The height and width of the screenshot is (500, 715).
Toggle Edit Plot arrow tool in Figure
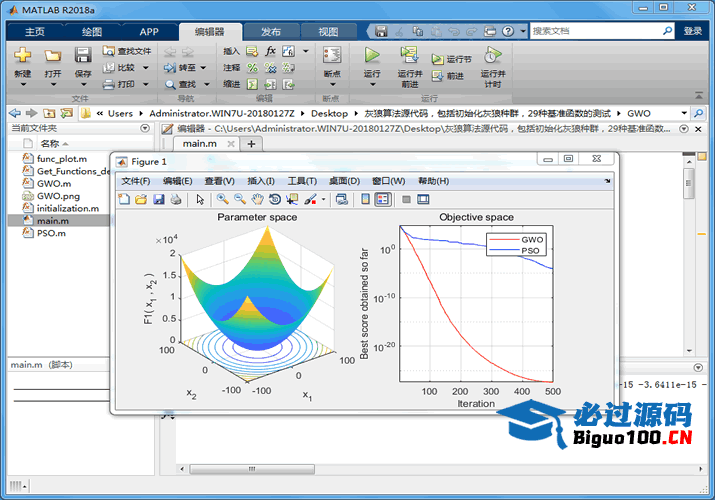200,199
